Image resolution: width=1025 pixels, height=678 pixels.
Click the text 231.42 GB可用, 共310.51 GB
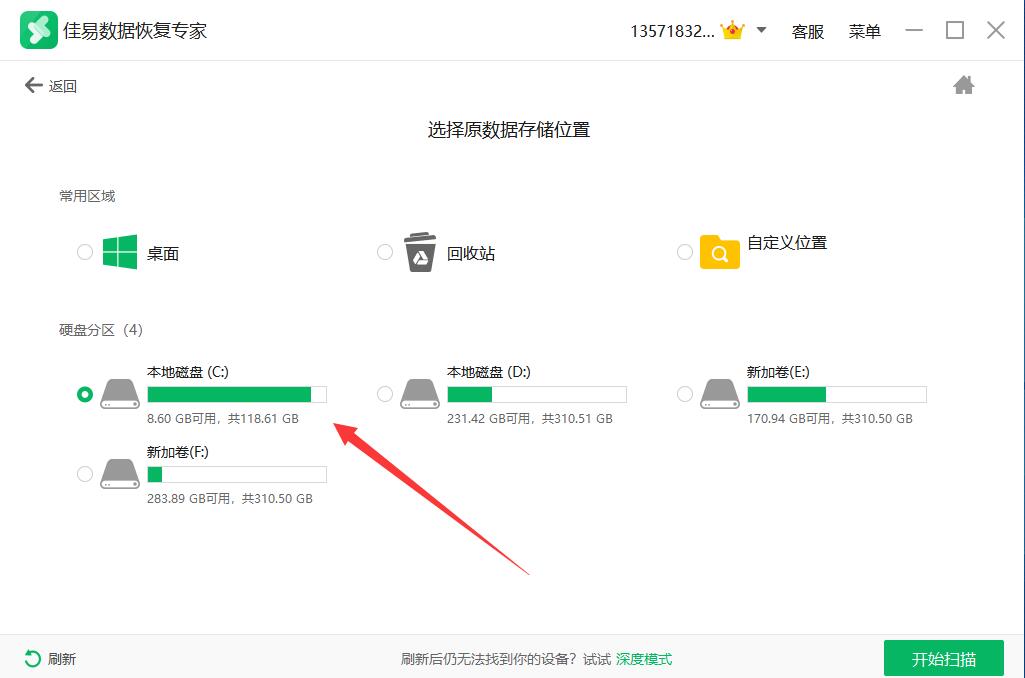coord(529,418)
